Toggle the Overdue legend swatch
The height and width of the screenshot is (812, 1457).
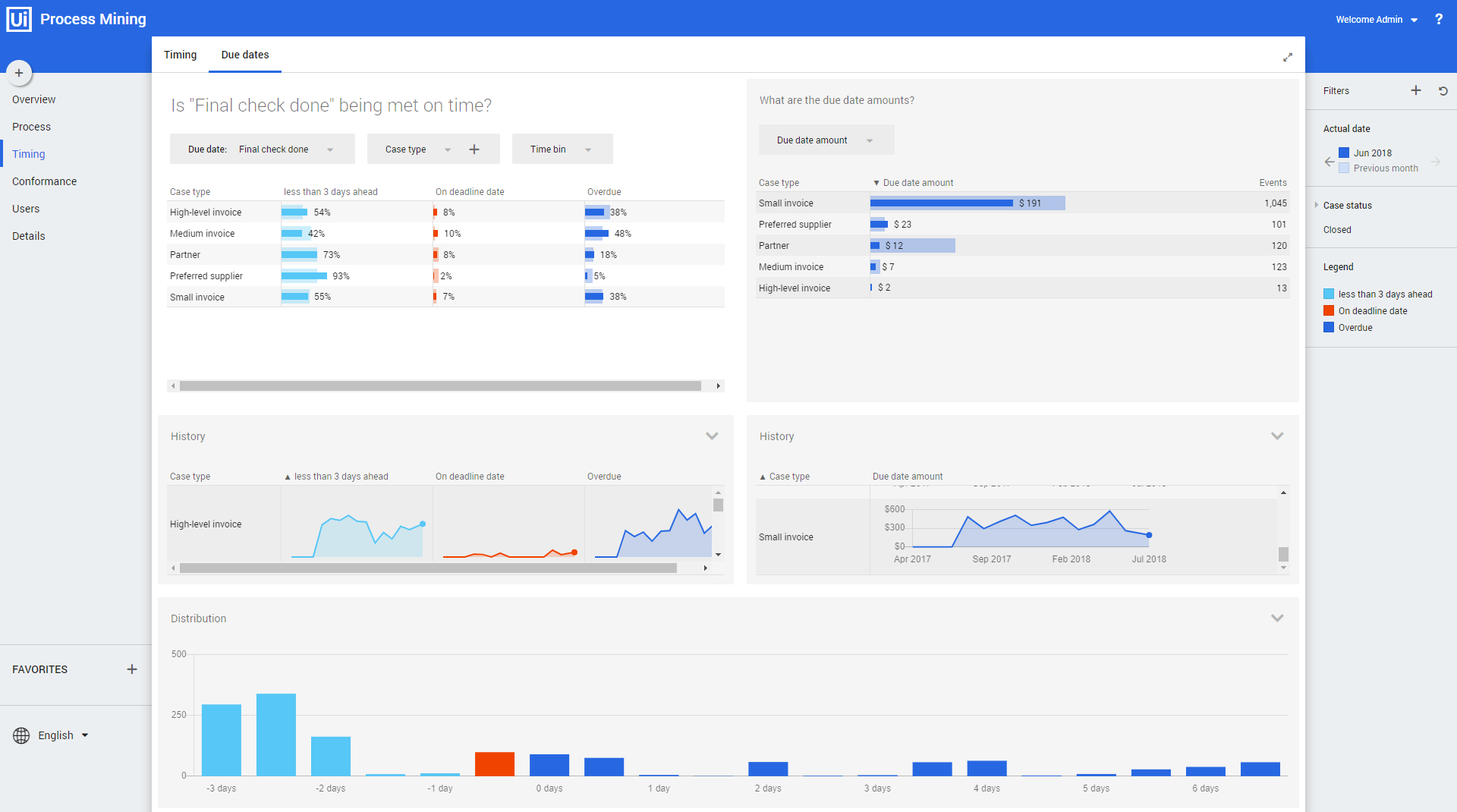coord(1329,328)
